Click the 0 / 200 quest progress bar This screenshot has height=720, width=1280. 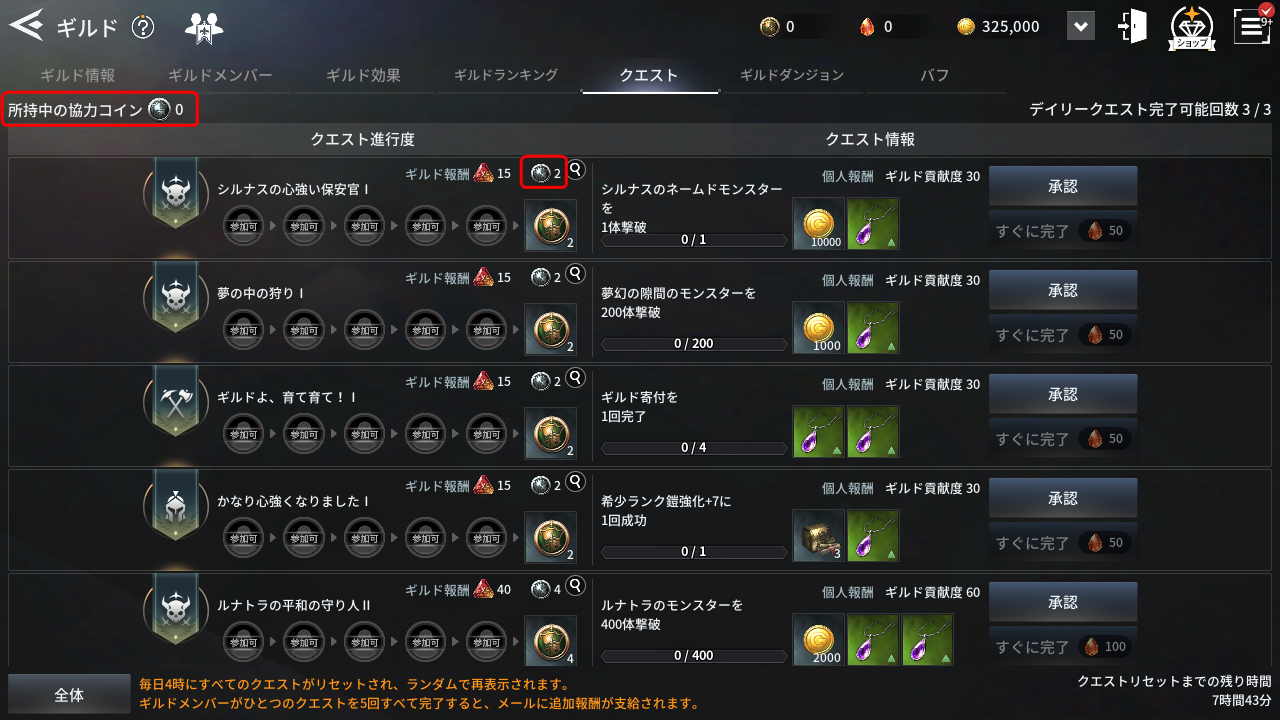(x=694, y=344)
